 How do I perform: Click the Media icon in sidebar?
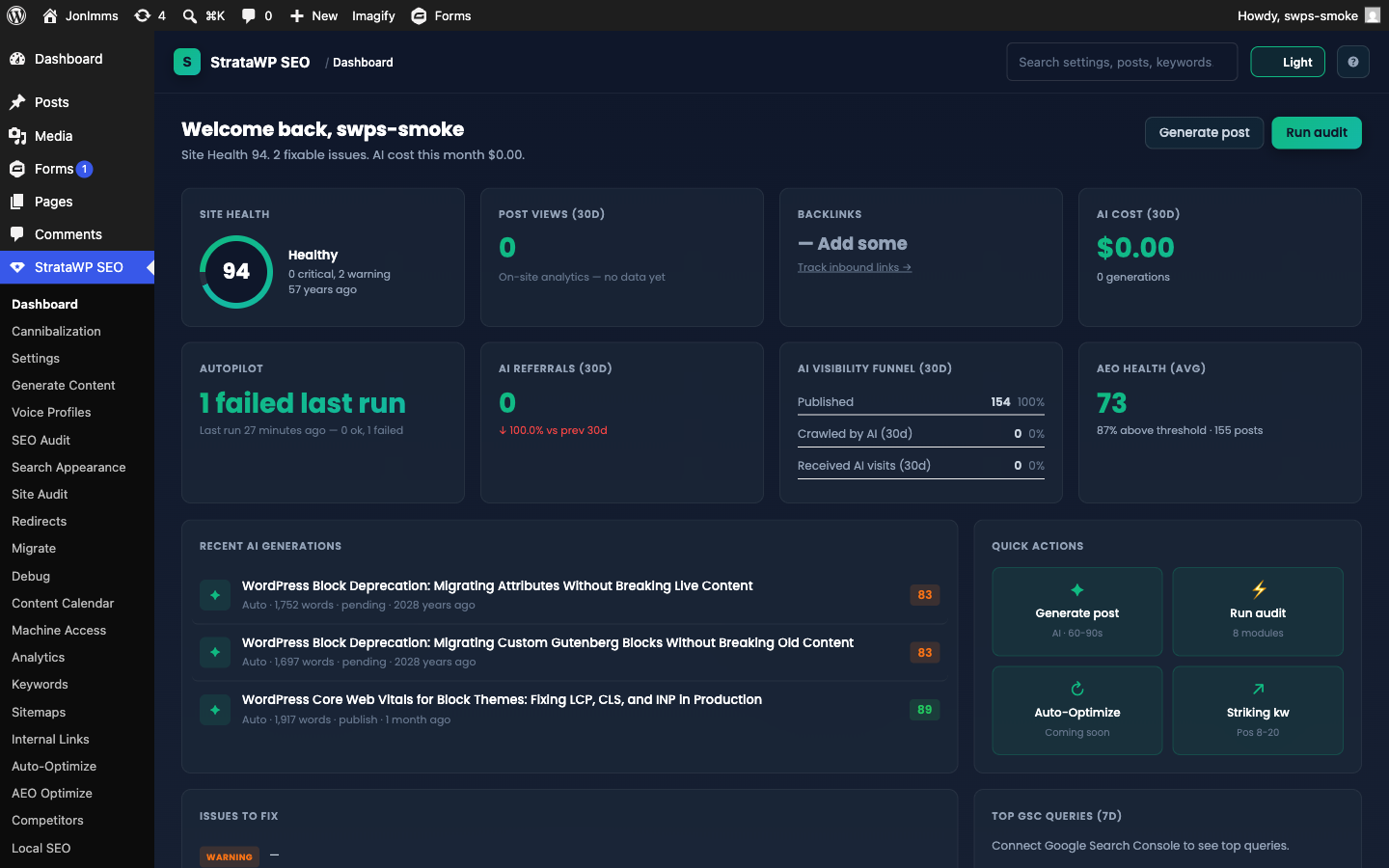click(17, 136)
